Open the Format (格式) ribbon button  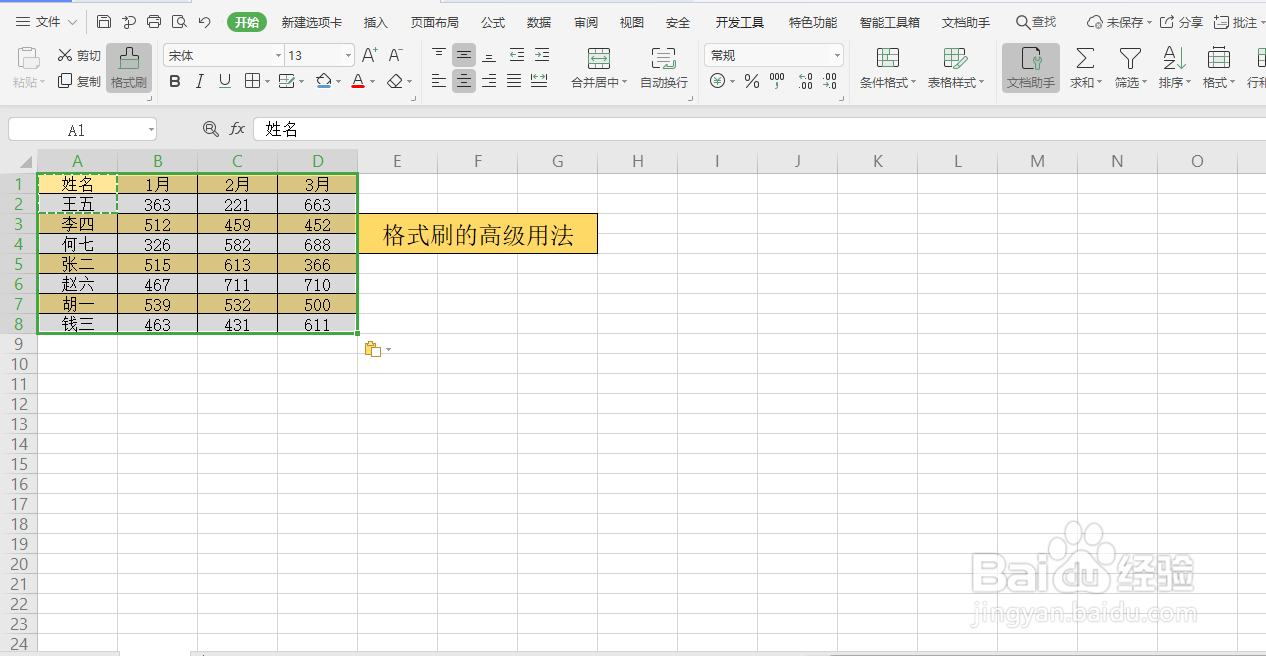point(1218,68)
